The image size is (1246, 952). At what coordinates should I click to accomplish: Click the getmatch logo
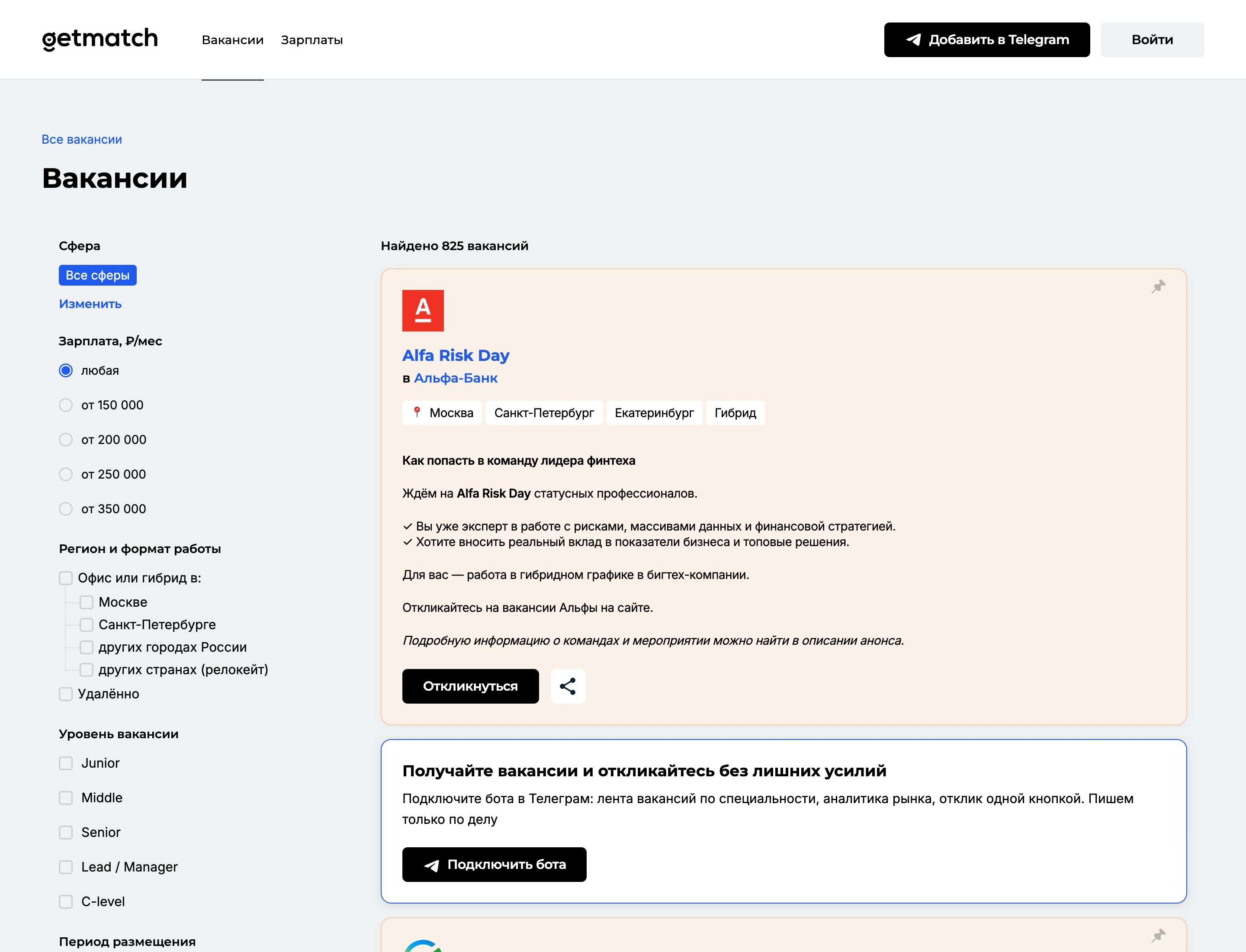(x=100, y=39)
